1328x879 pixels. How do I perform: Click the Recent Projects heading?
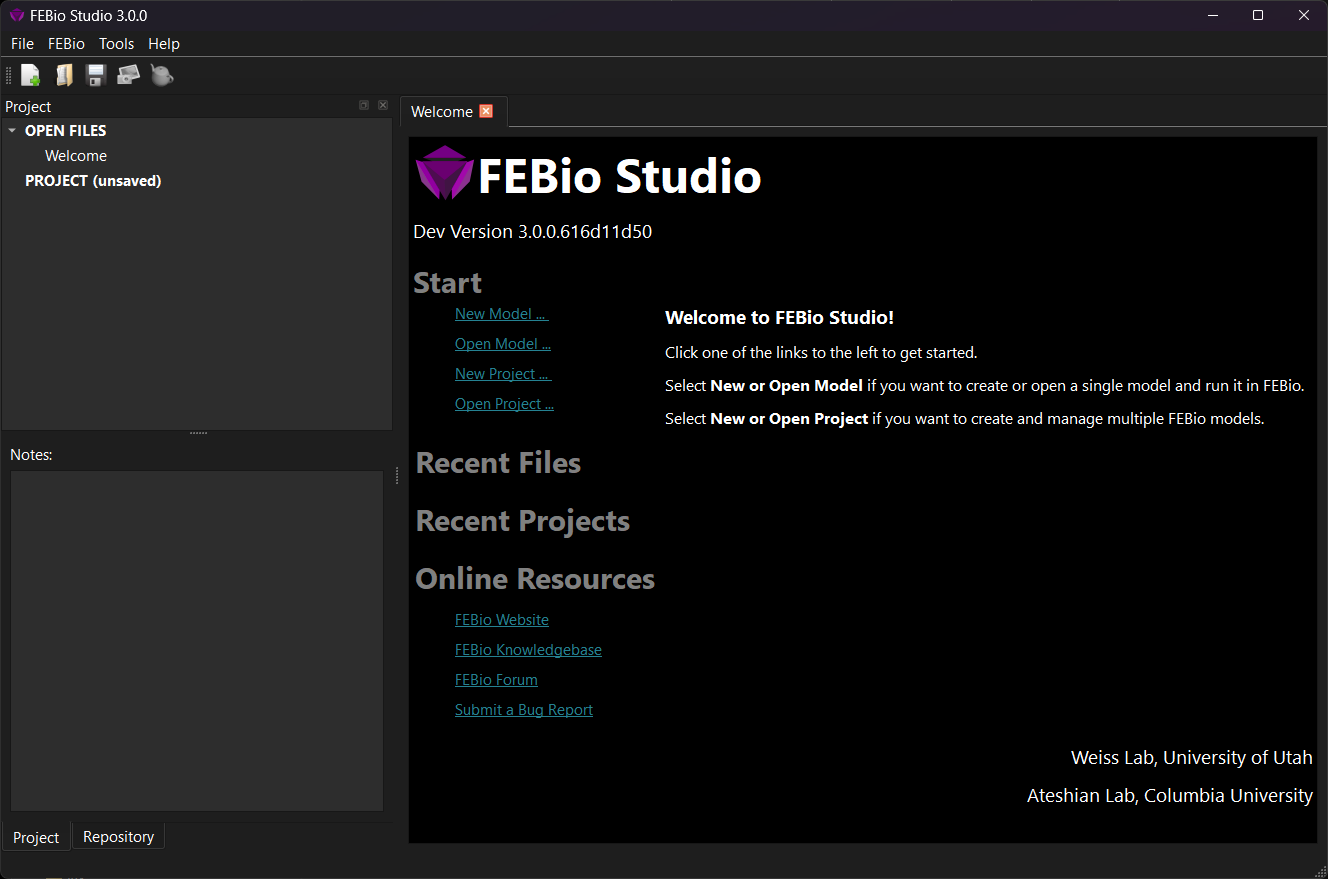coord(523,521)
